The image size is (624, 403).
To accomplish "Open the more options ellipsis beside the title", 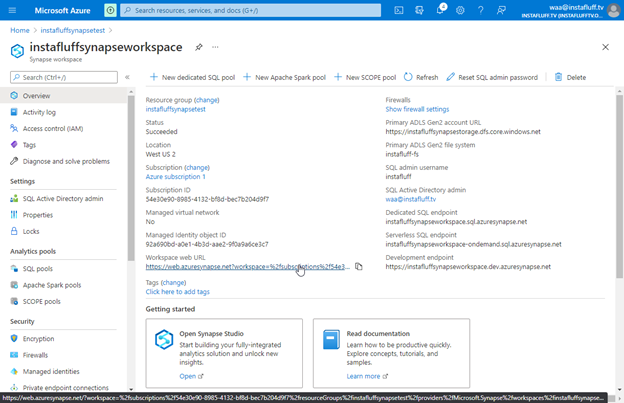I will pyautogui.click(x=215, y=47).
